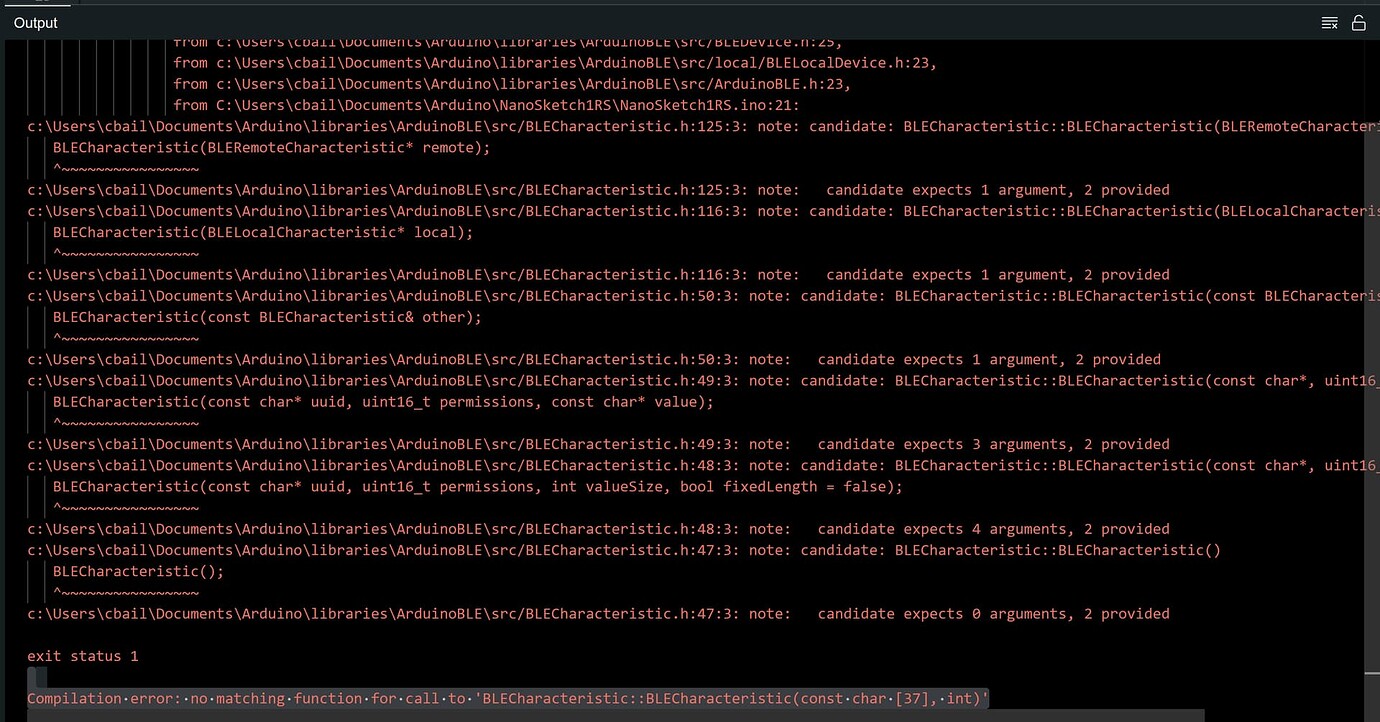This screenshot has width=1380, height=722.
Task: Click the exit status 1 text
Action: [x=82, y=655]
